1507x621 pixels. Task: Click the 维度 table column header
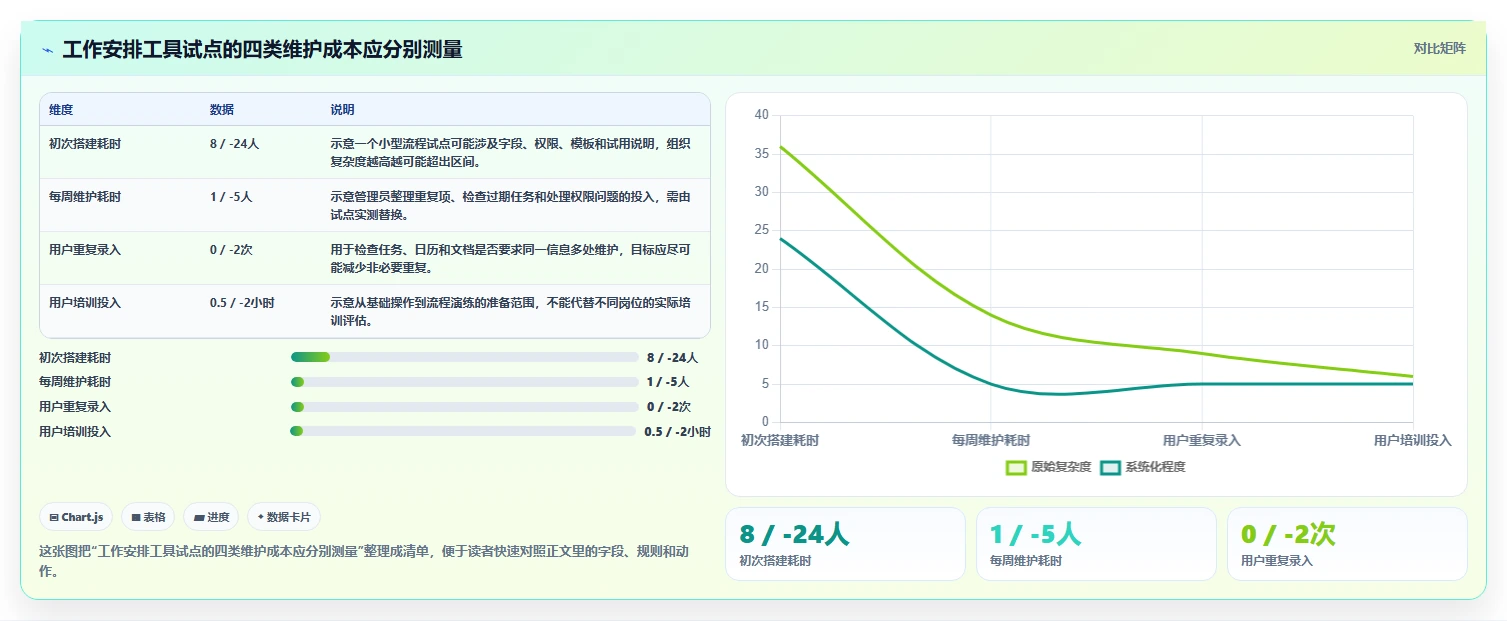pyautogui.click(x=61, y=110)
